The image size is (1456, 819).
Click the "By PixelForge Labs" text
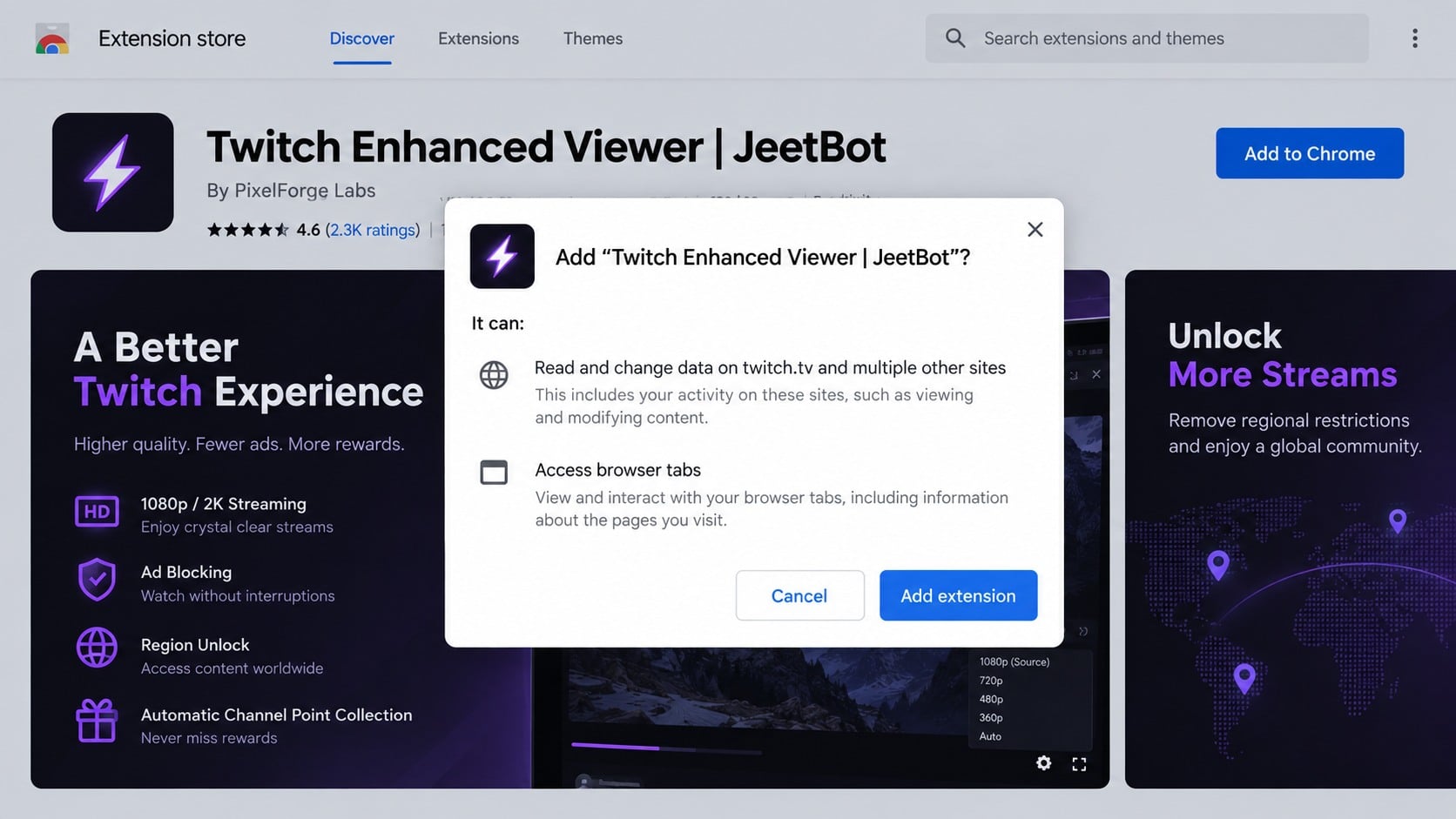coord(291,191)
